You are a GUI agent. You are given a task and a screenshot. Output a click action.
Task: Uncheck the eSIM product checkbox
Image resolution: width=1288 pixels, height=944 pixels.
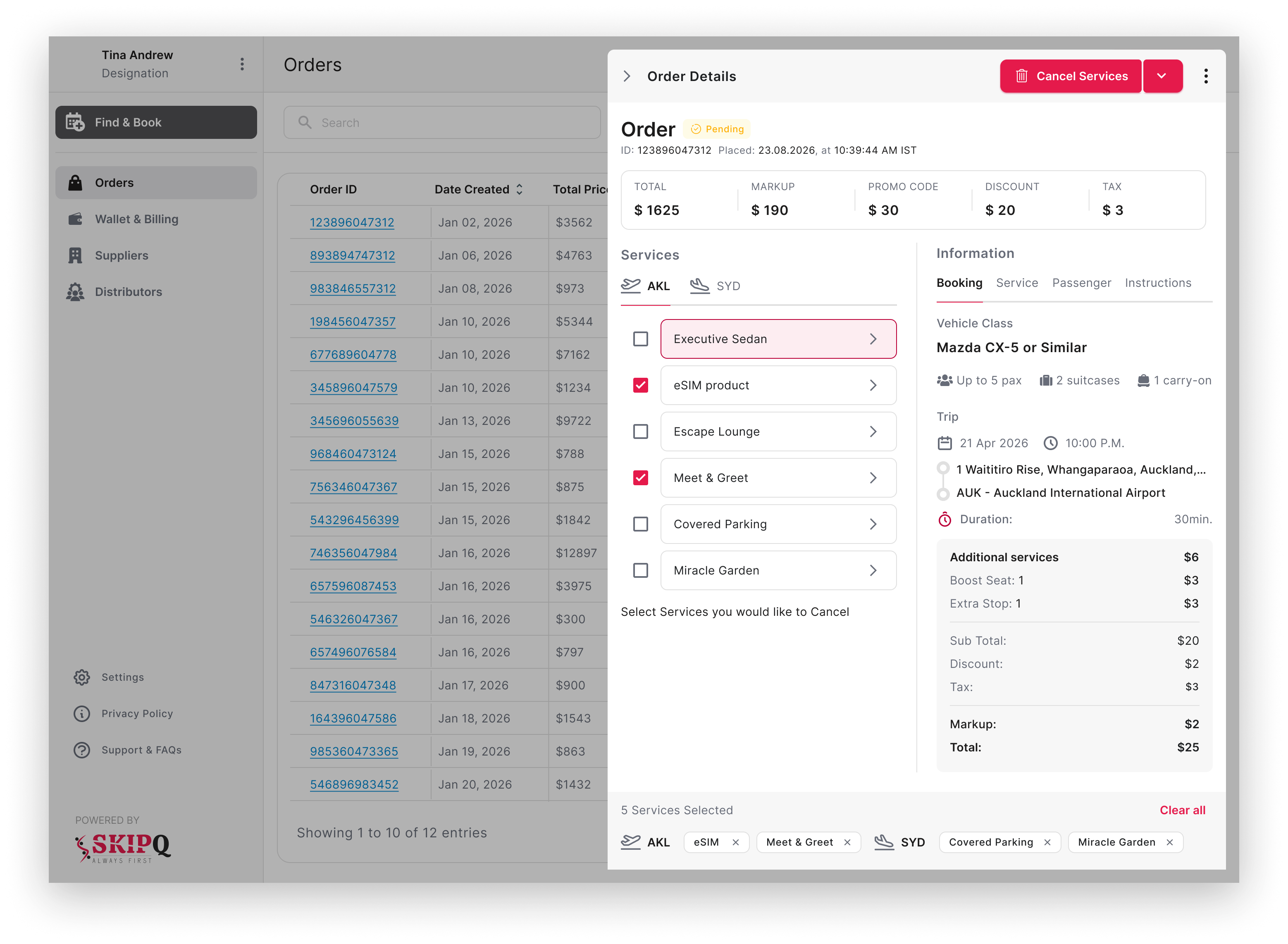[641, 385]
